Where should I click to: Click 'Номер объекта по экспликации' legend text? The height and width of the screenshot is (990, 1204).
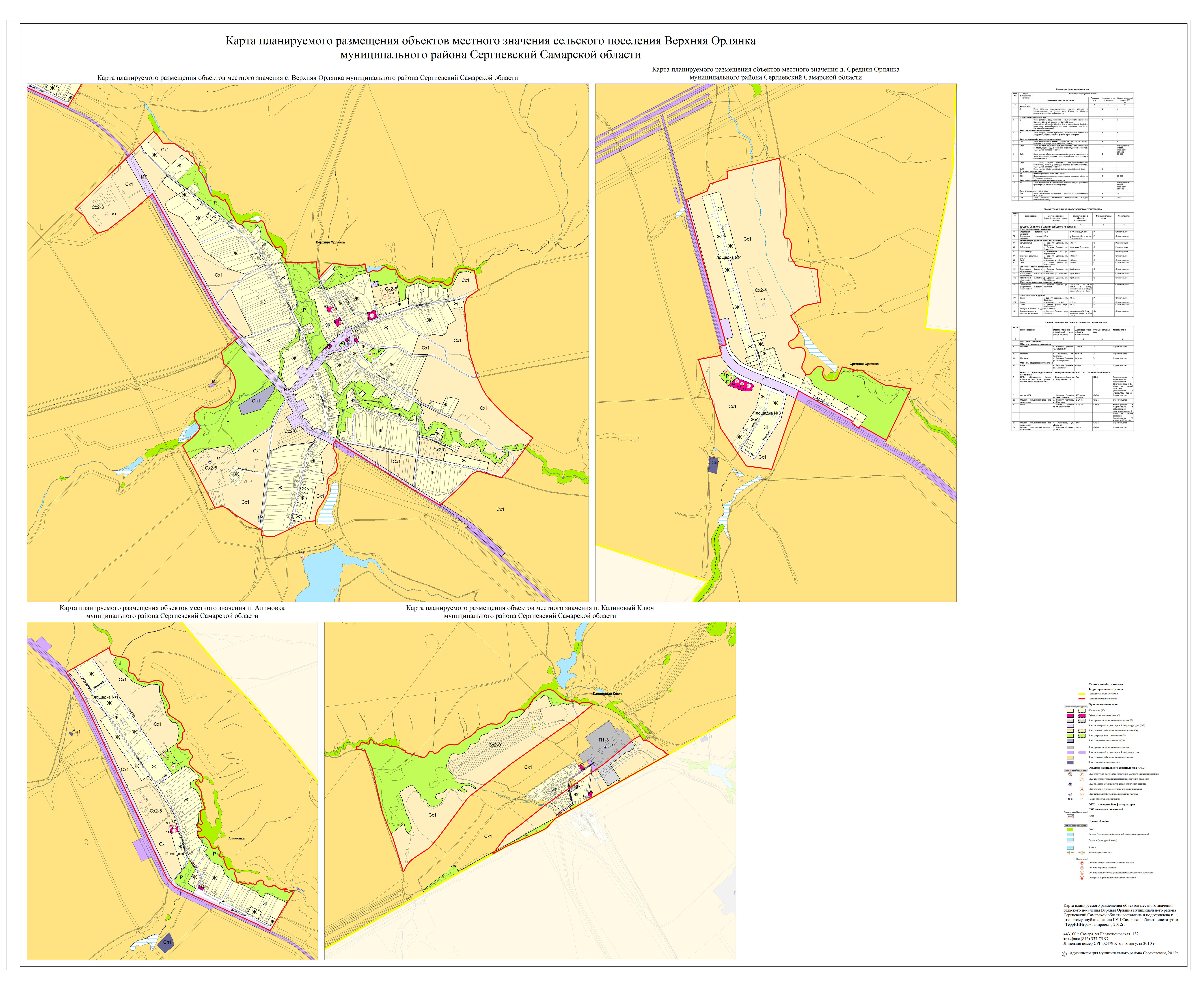1104,799
